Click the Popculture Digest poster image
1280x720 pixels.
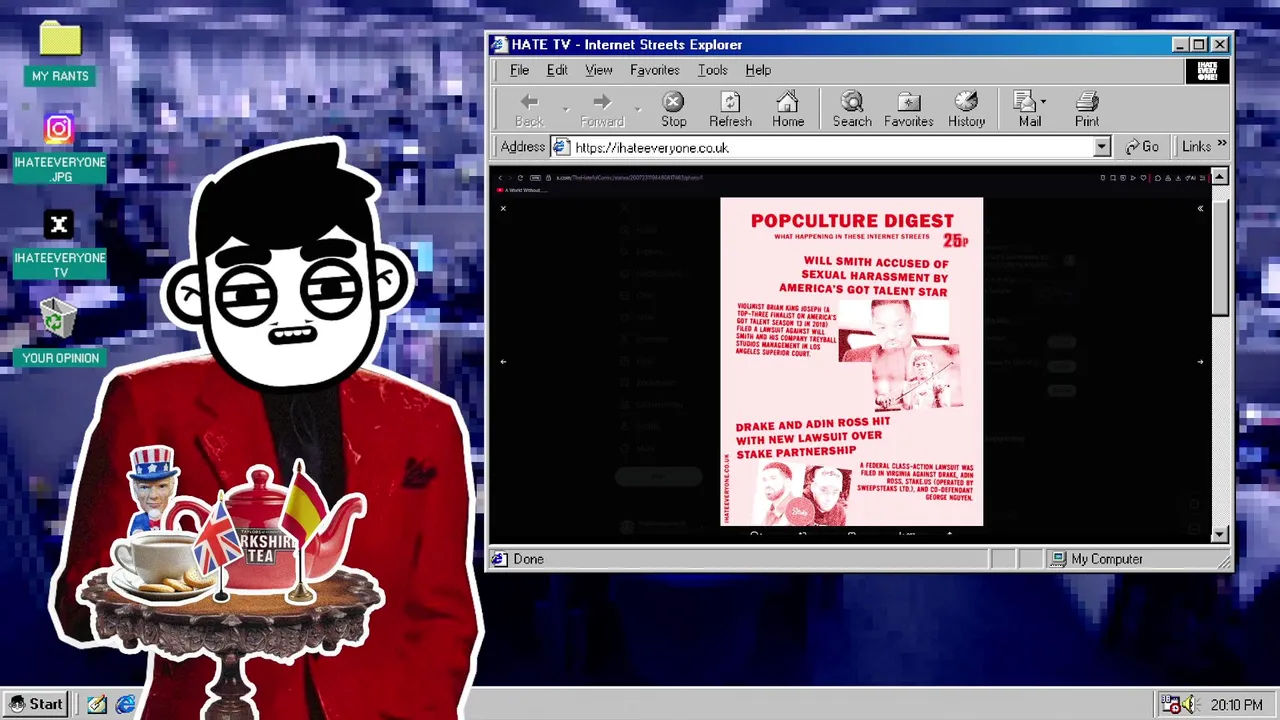[852, 362]
